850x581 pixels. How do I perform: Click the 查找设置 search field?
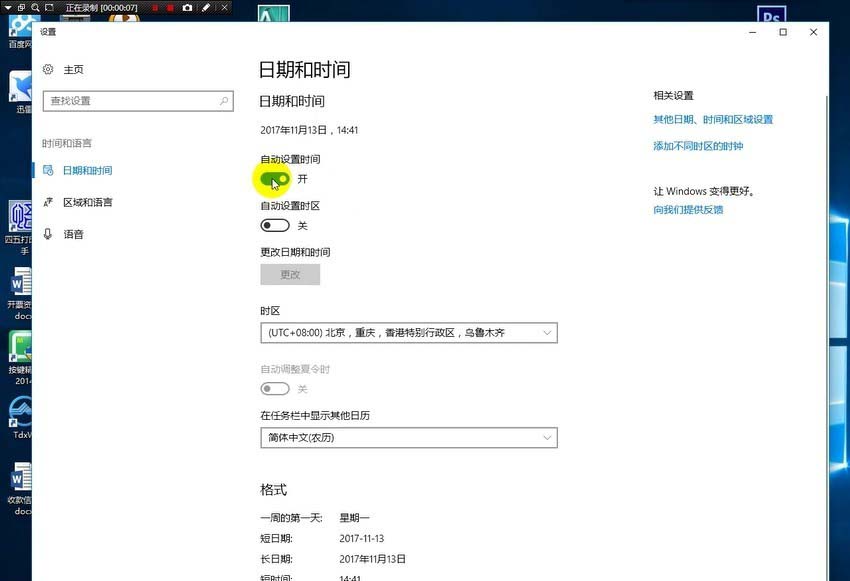(138, 101)
